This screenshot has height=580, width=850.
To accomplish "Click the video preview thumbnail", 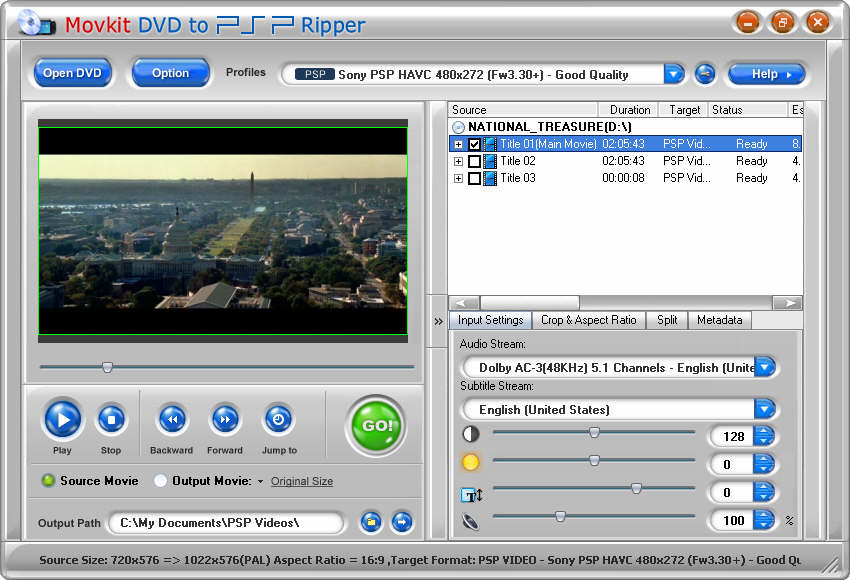I will [x=223, y=231].
